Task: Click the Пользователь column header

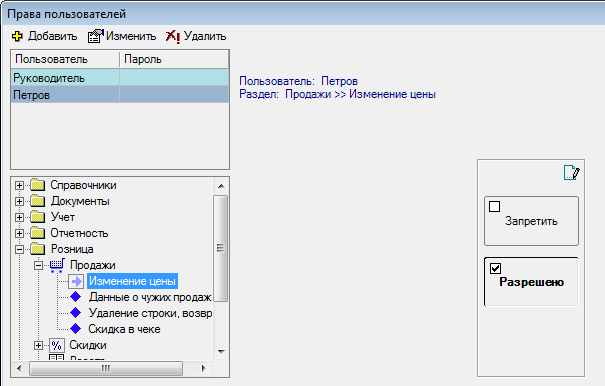Action: click(65, 59)
